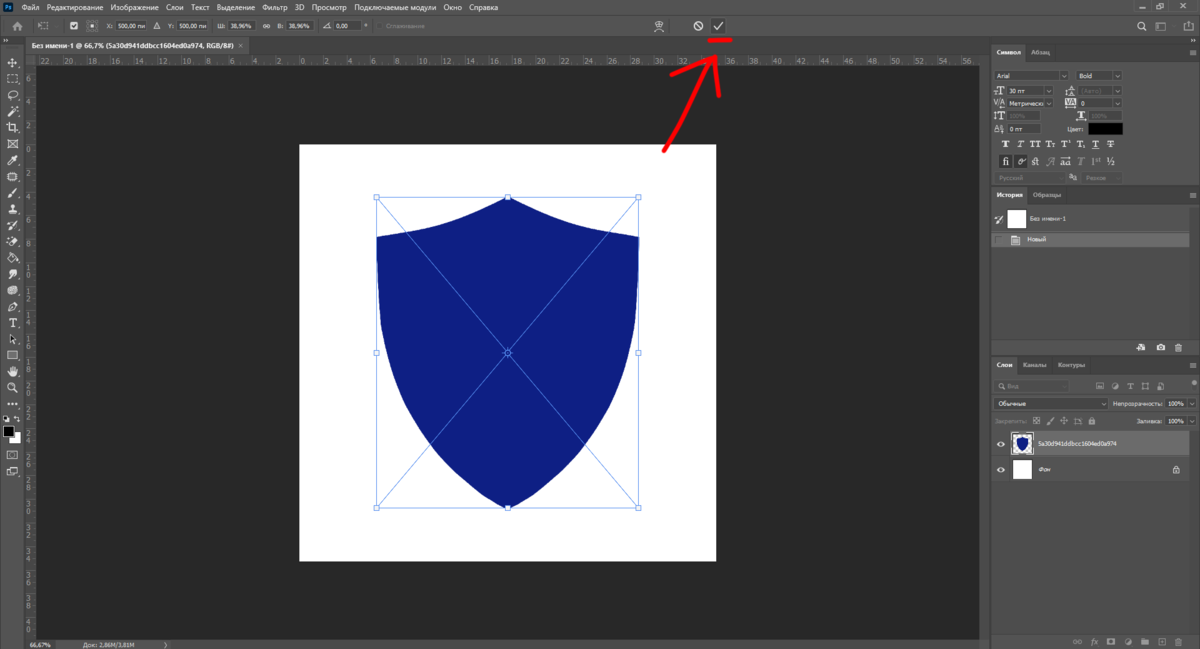
Task: Select the Horizontal Type tool
Action: (x=13, y=323)
